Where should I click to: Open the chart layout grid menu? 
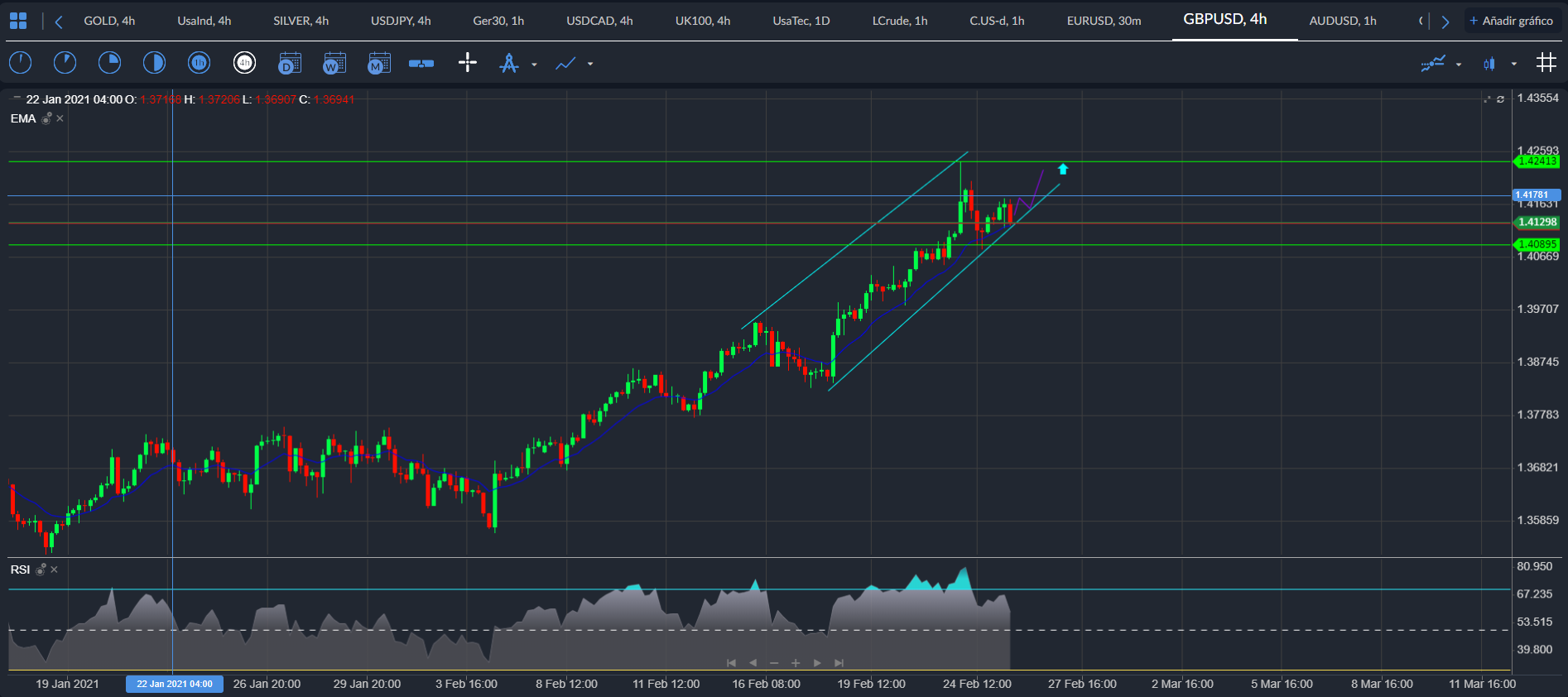click(18, 21)
